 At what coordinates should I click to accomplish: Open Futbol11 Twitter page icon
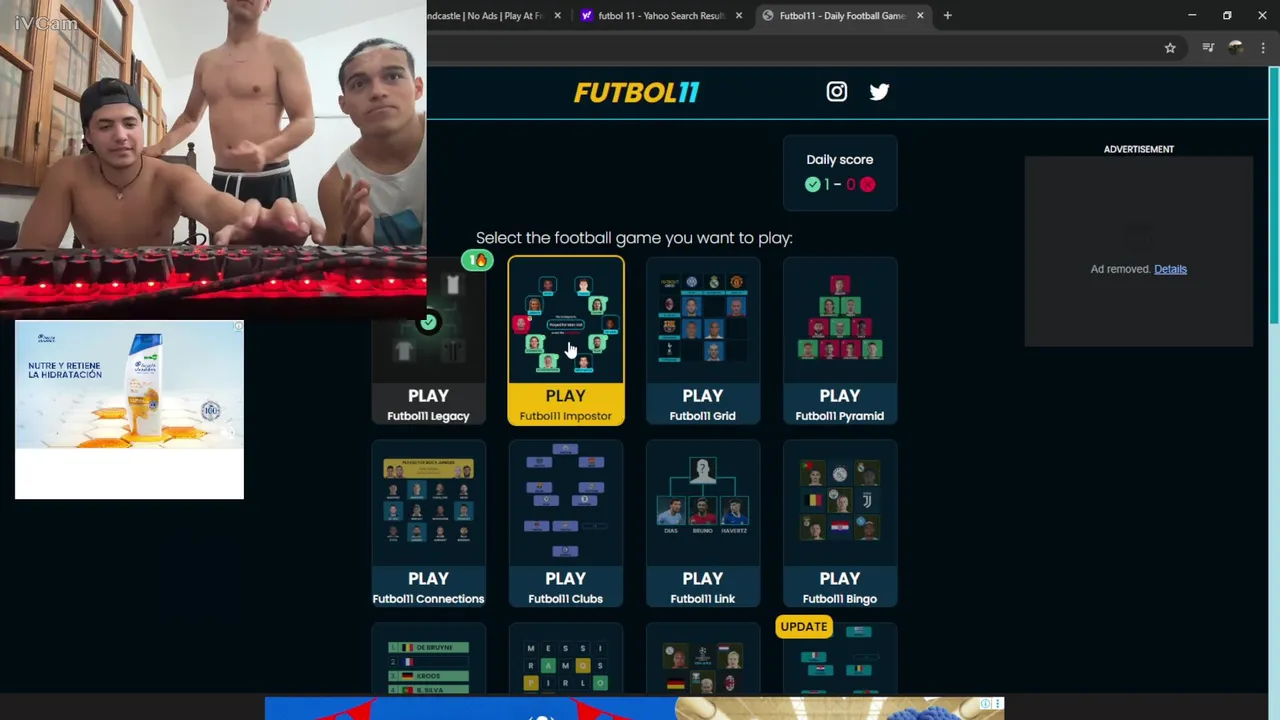(879, 92)
